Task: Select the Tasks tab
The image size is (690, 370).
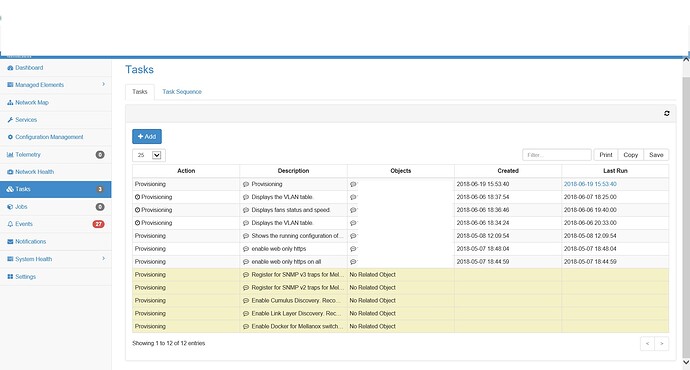Action: point(139,92)
